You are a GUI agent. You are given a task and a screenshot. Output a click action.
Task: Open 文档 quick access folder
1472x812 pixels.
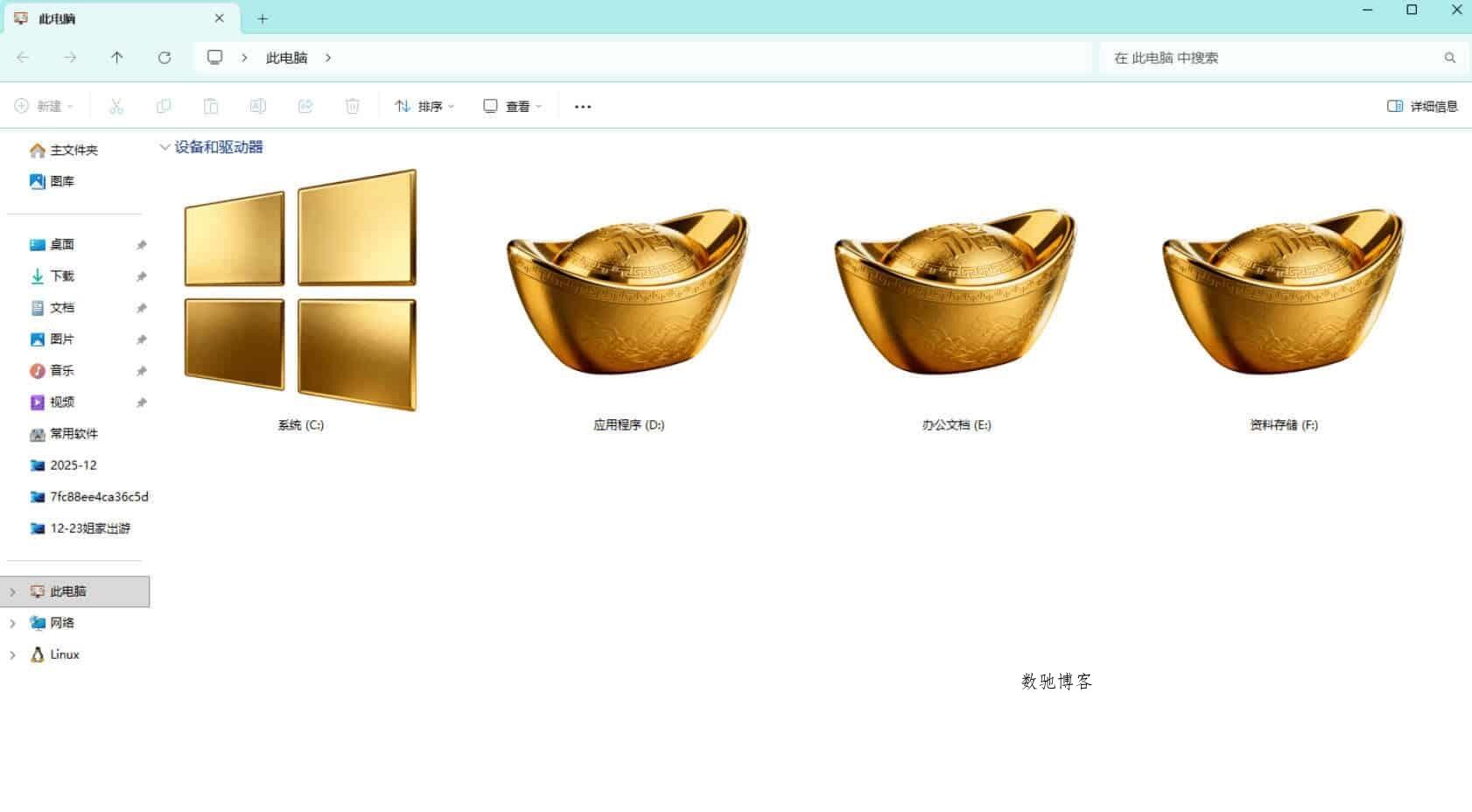[52, 307]
